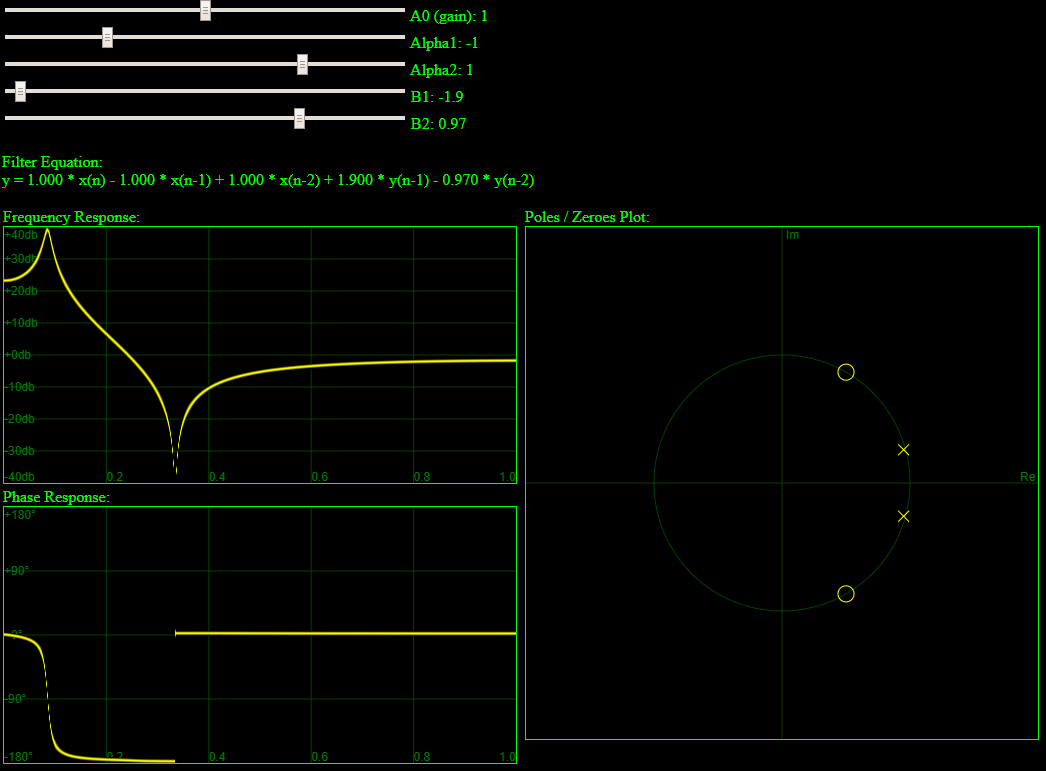Click the upper zero circle in the Poles/Zeroes plot
This screenshot has height=771, width=1046.
tap(845, 372)
